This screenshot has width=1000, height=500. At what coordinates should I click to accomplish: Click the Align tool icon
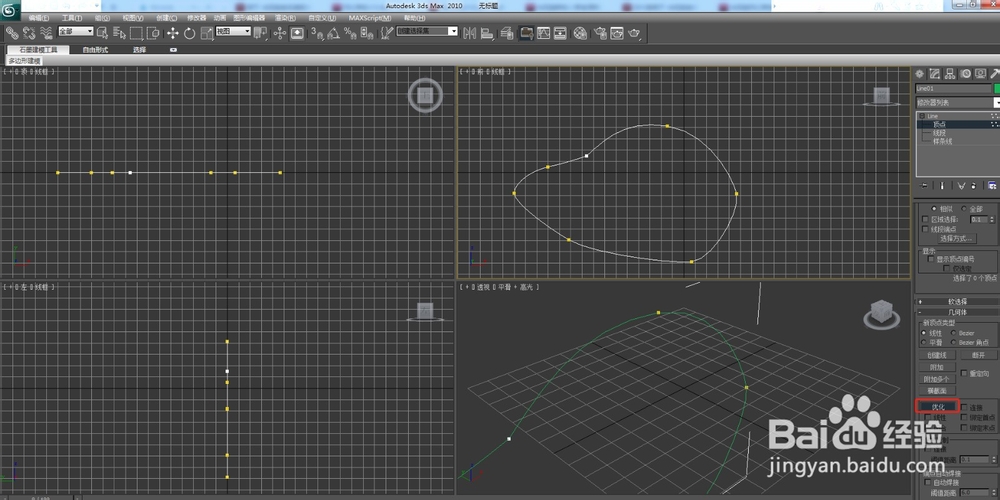pos(487,33)
